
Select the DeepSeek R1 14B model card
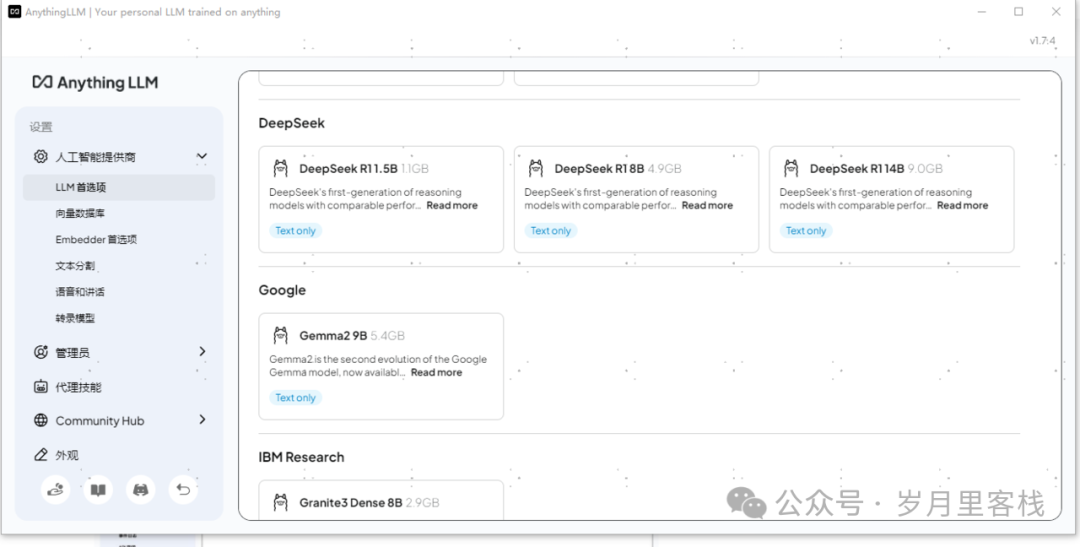pos(892,199)
